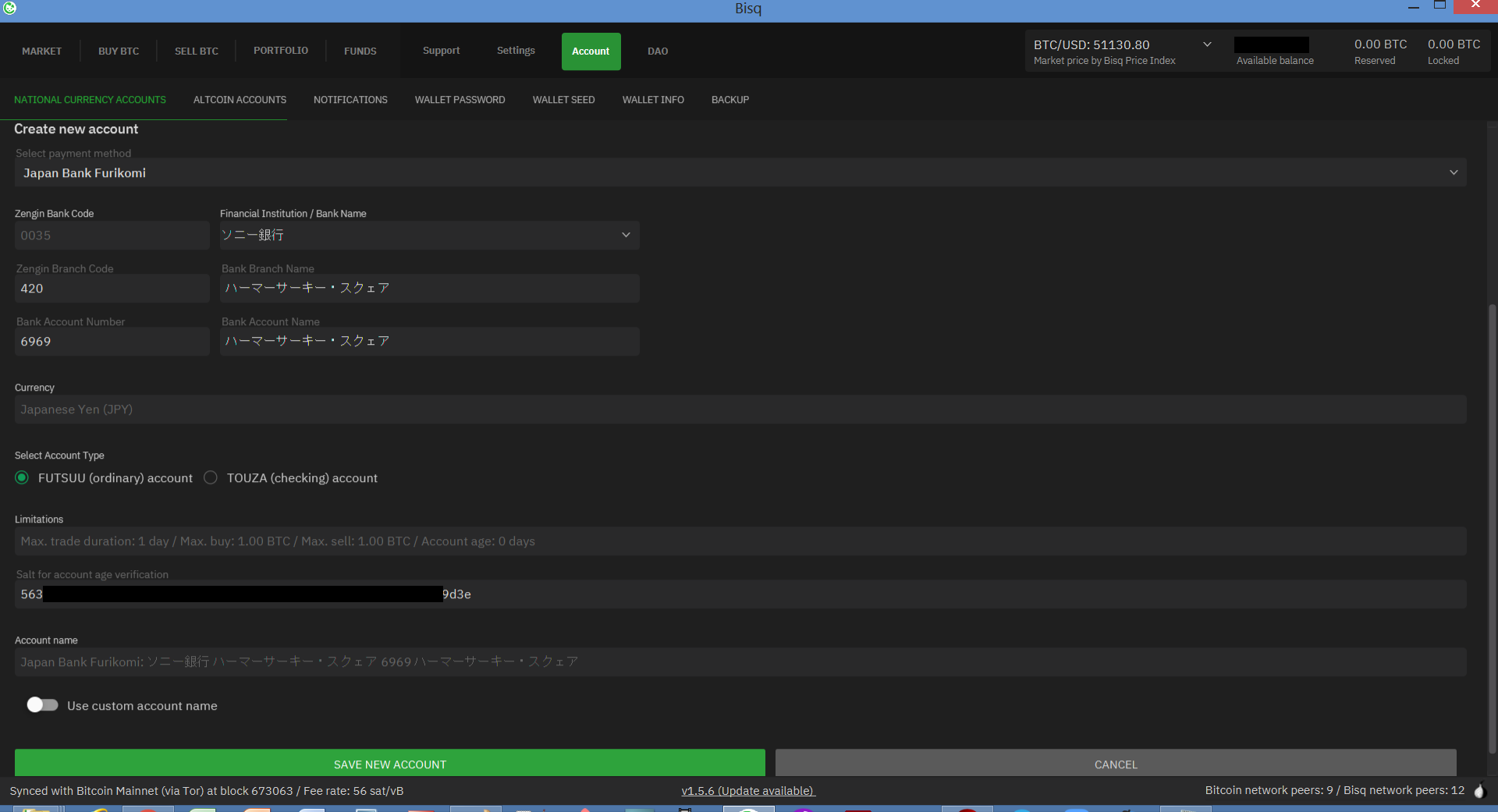Focus the Bank Account Name field

point(429,342)
